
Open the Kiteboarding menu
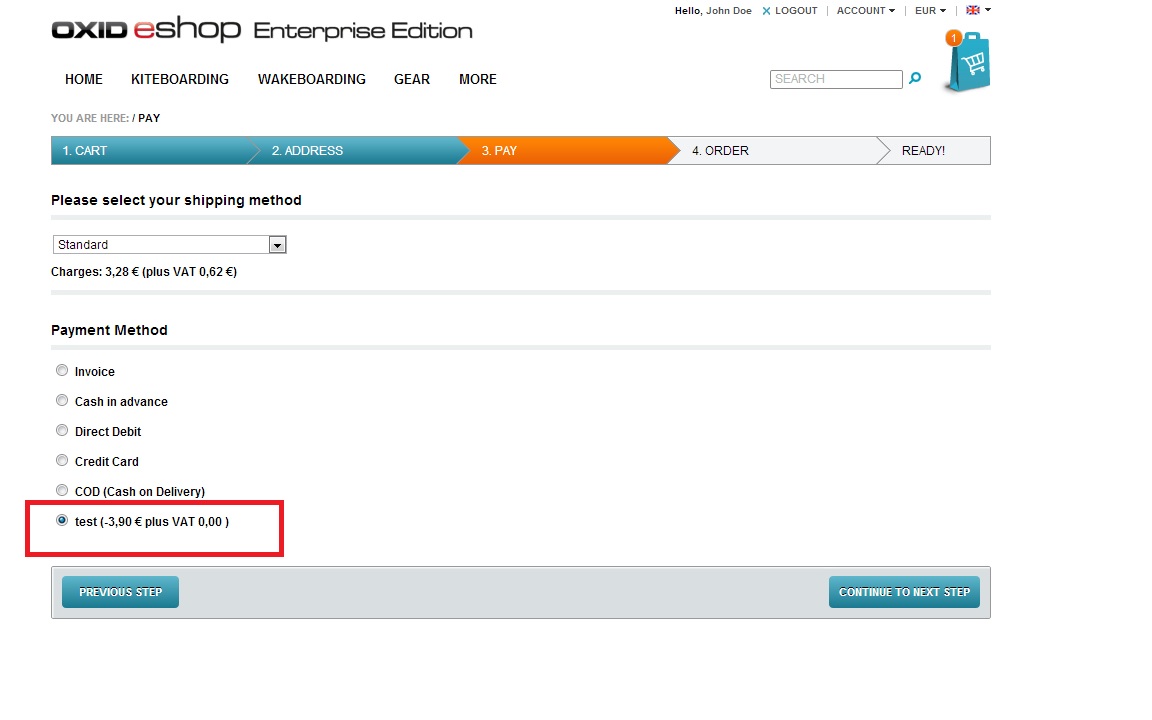coord(180,79)
